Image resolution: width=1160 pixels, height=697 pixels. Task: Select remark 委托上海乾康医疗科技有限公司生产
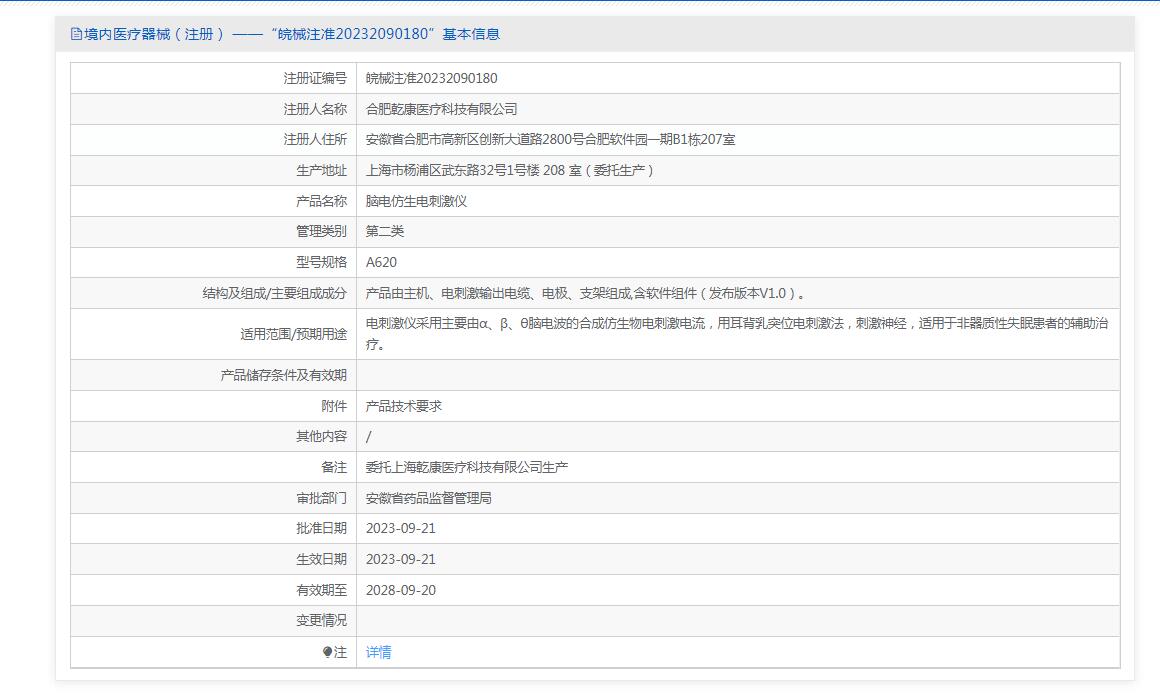[x=467, y=468]
